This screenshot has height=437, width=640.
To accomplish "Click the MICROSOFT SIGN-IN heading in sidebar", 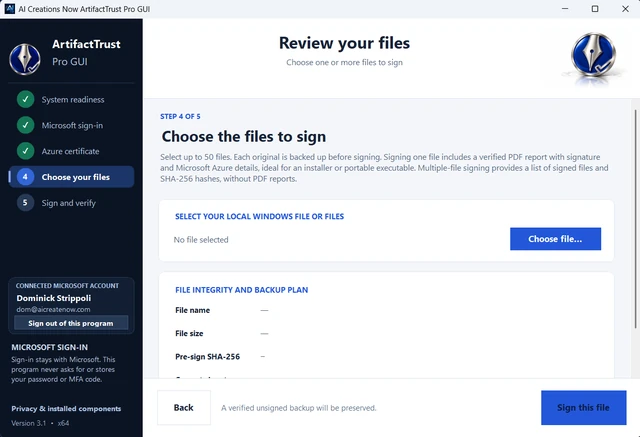I will tap(49, 347).
